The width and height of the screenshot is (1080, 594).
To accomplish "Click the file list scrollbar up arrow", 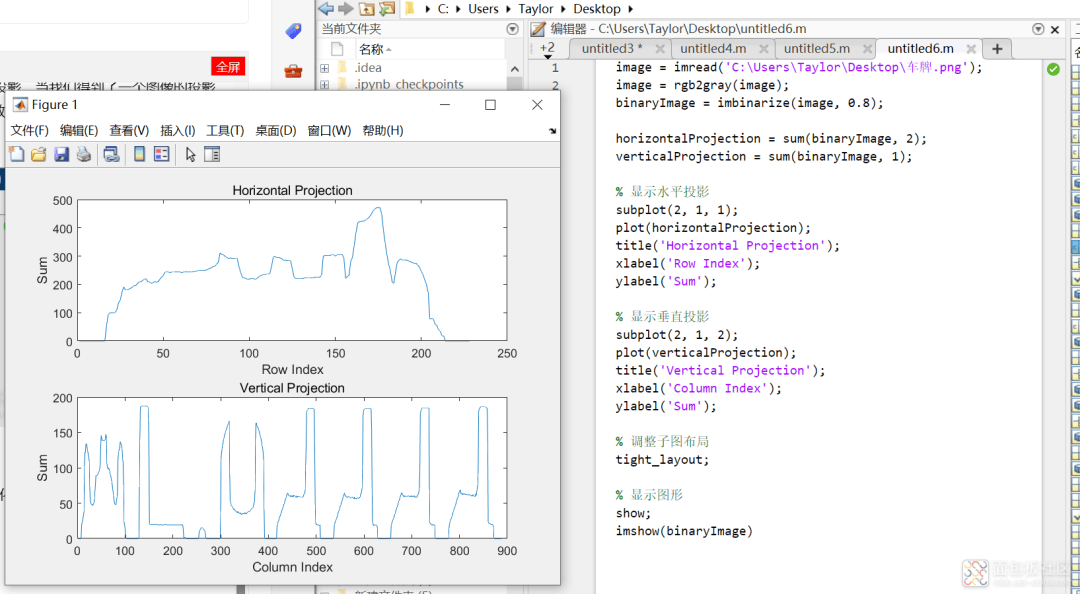I will pyautogui.click(x=515, y=69).
